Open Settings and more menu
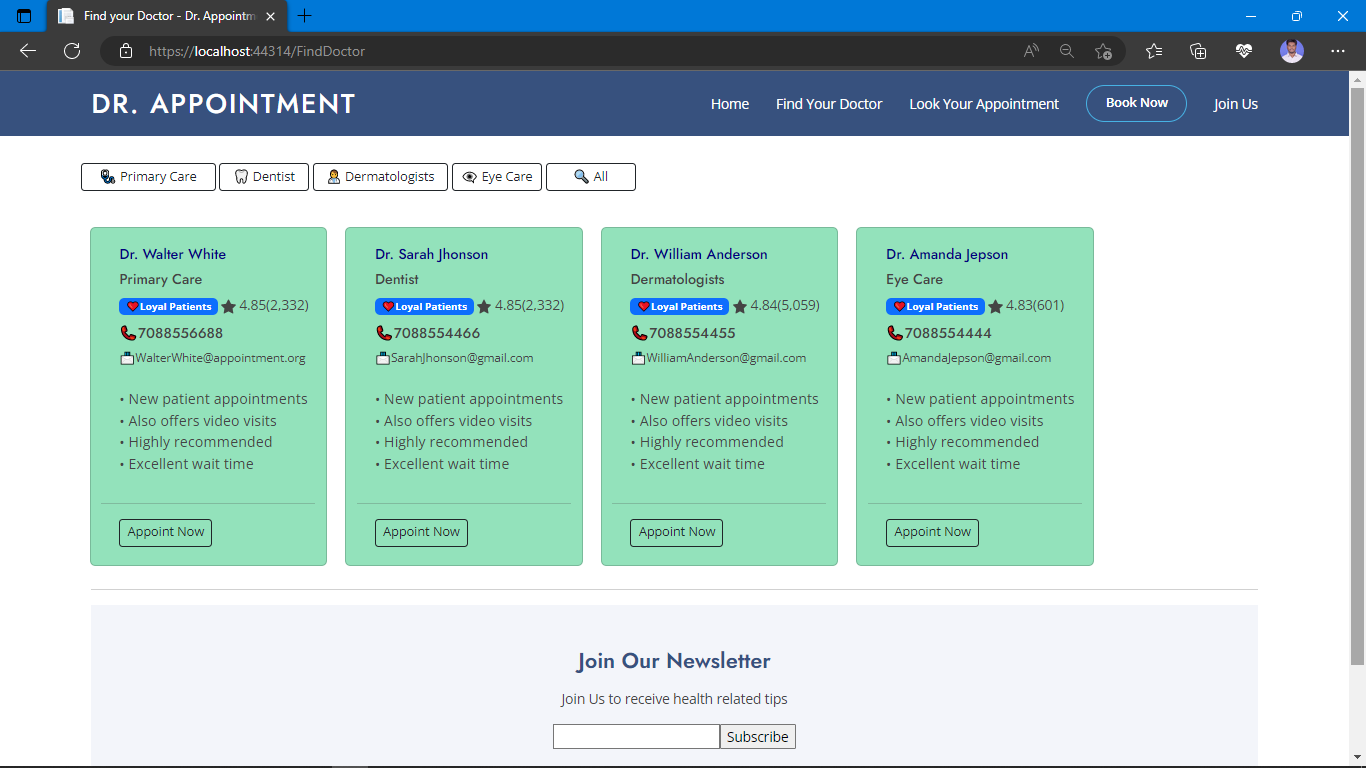This screenshot has width=1366, height=768. click(x=1338, y=51)
